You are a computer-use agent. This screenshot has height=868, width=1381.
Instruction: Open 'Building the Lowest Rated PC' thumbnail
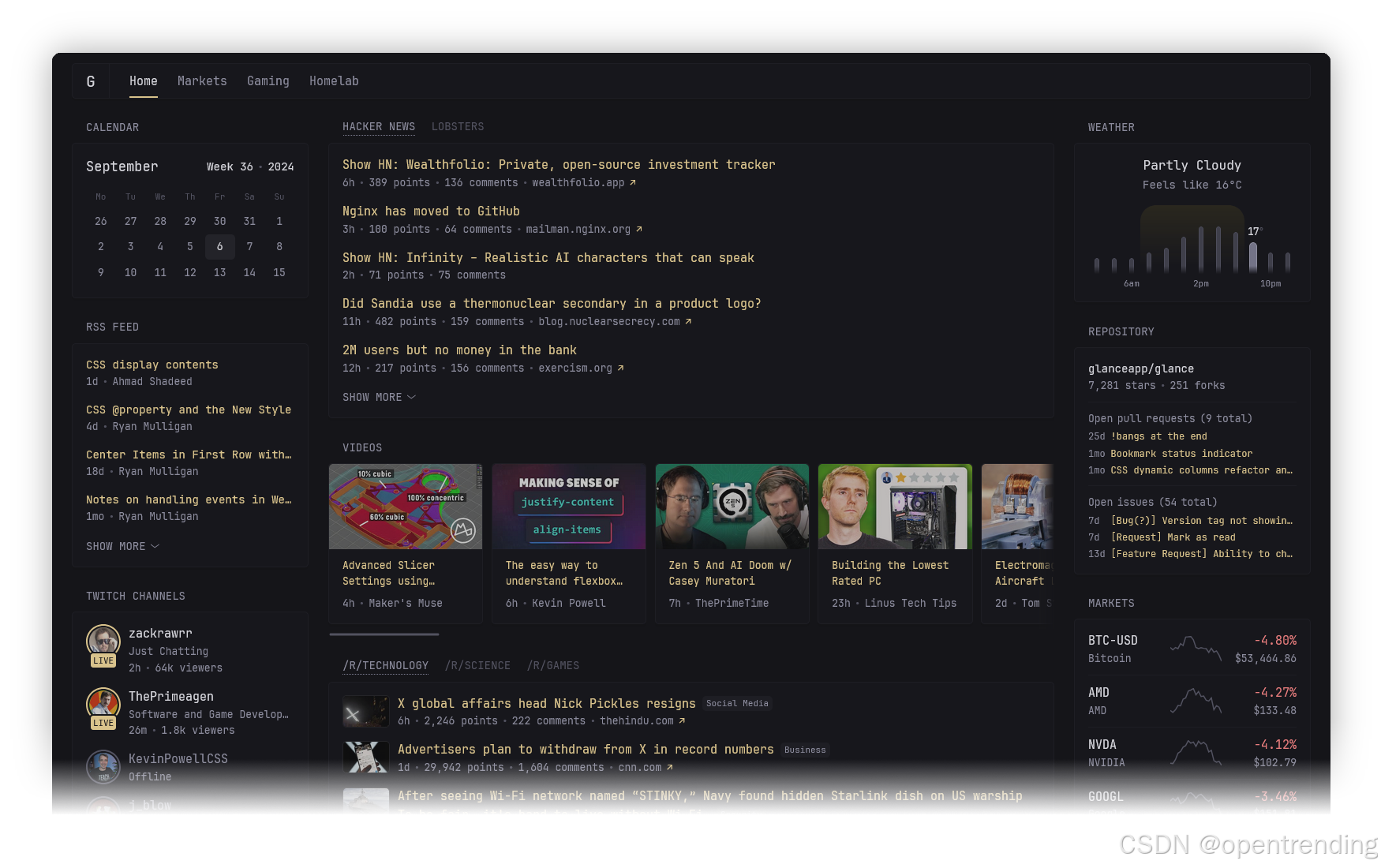click(x=895, y=507)
